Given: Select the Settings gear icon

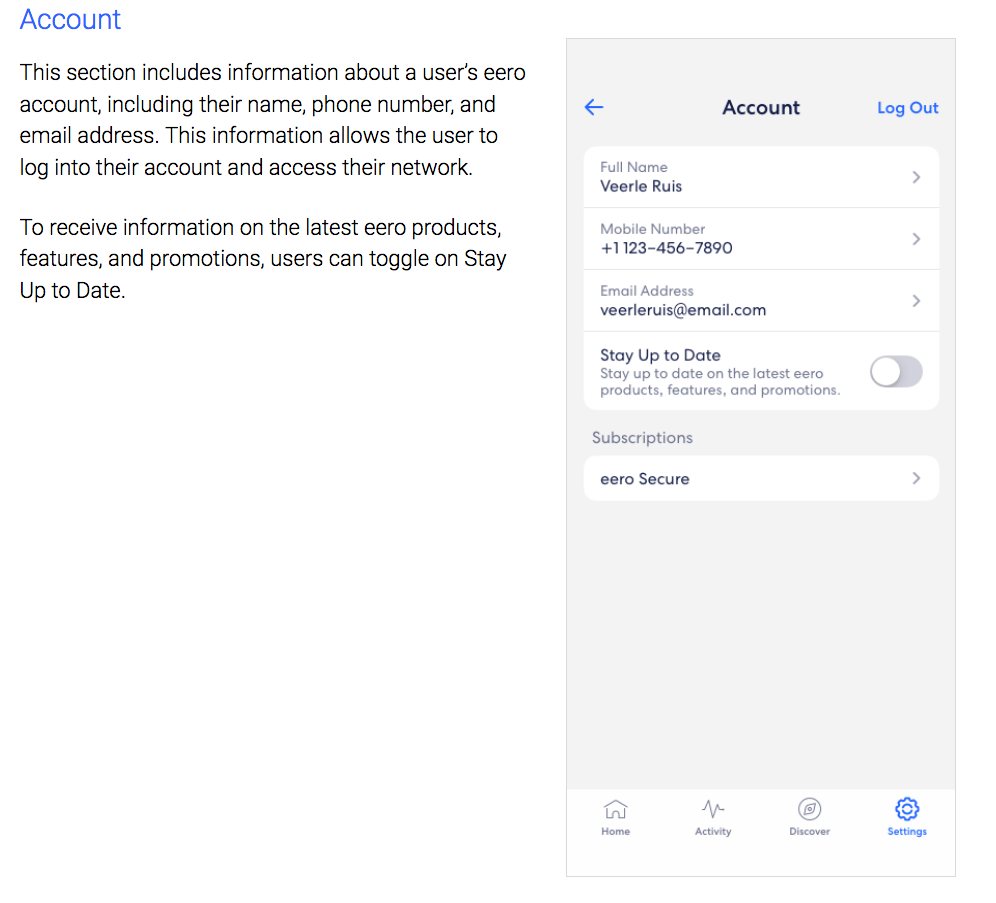Looking at the screenshot, I should coord(907,809).
